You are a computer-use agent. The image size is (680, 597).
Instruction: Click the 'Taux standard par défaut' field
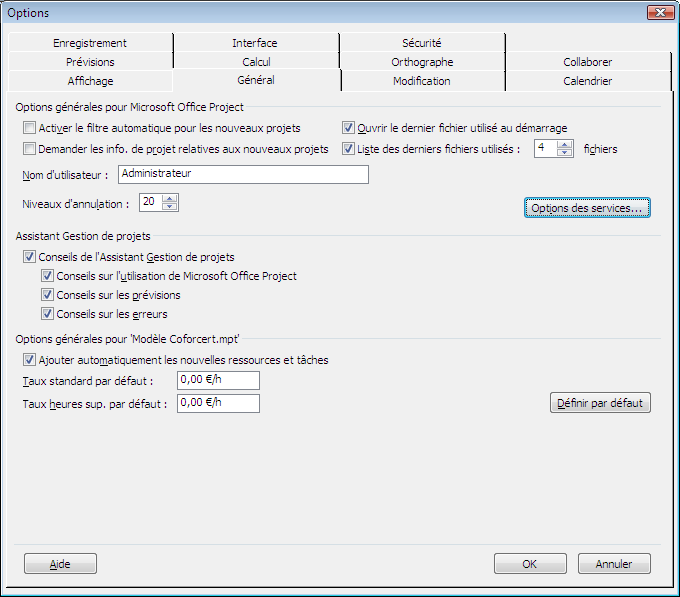point(218,380)
